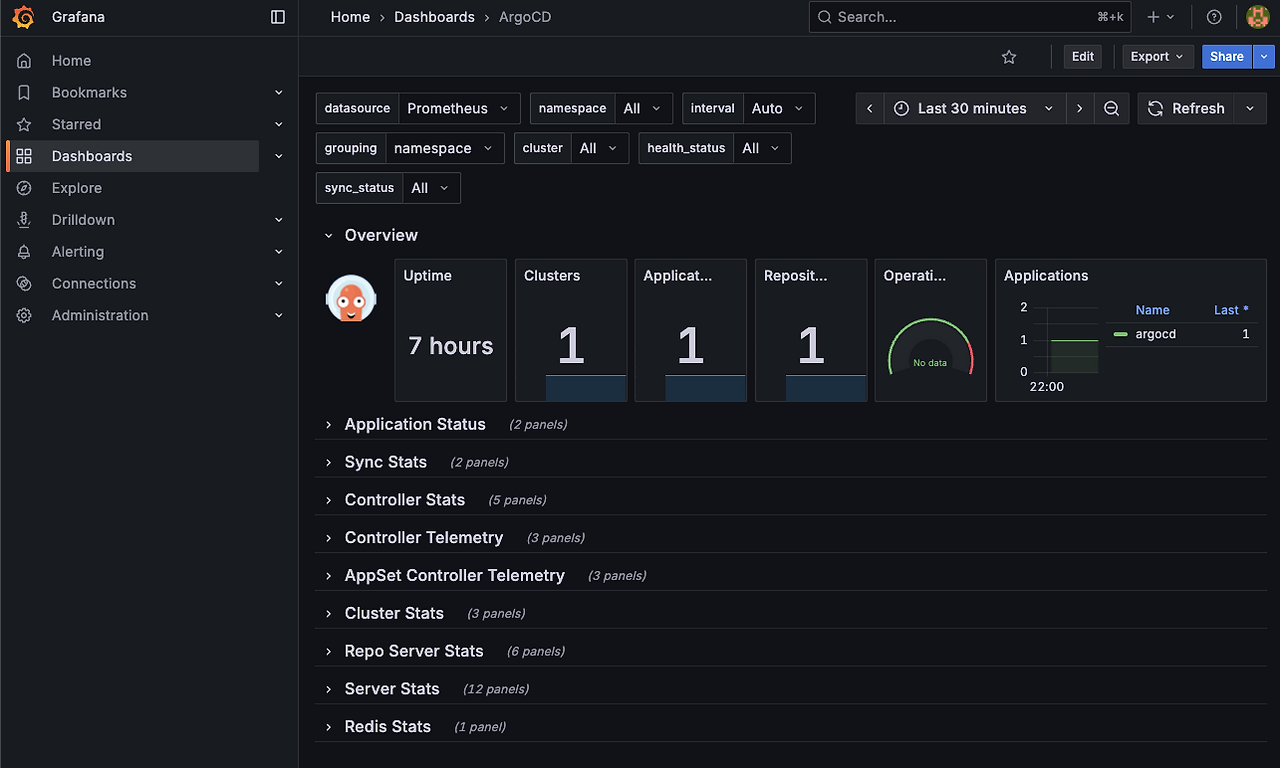The height and width of the screenshot is (768, 1280).
Task: Click the Drilldown icon in sidebar
Action: click(24, 220)
